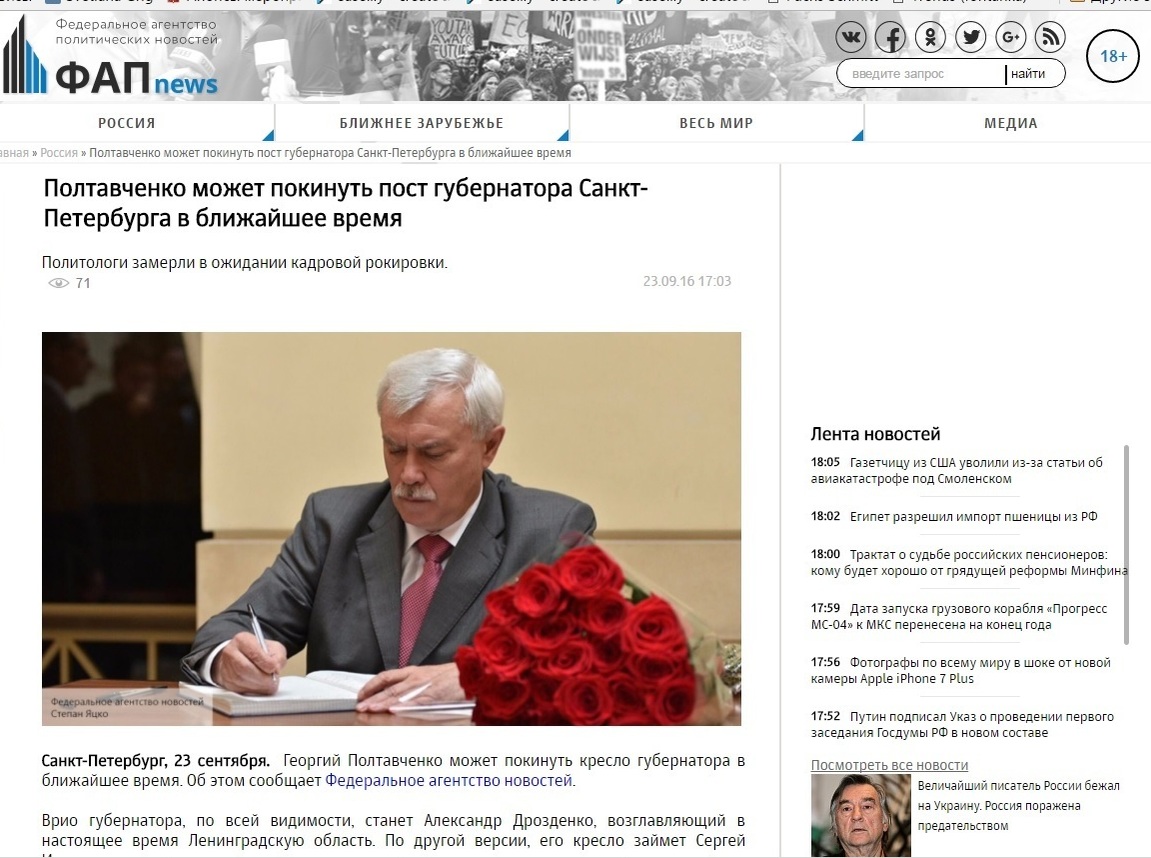Open the БЛИЖНЕЕ ЗАРУБЕЖЬЕ navigation section
The image size is (1151, 858).
click(x=421, y=123)
